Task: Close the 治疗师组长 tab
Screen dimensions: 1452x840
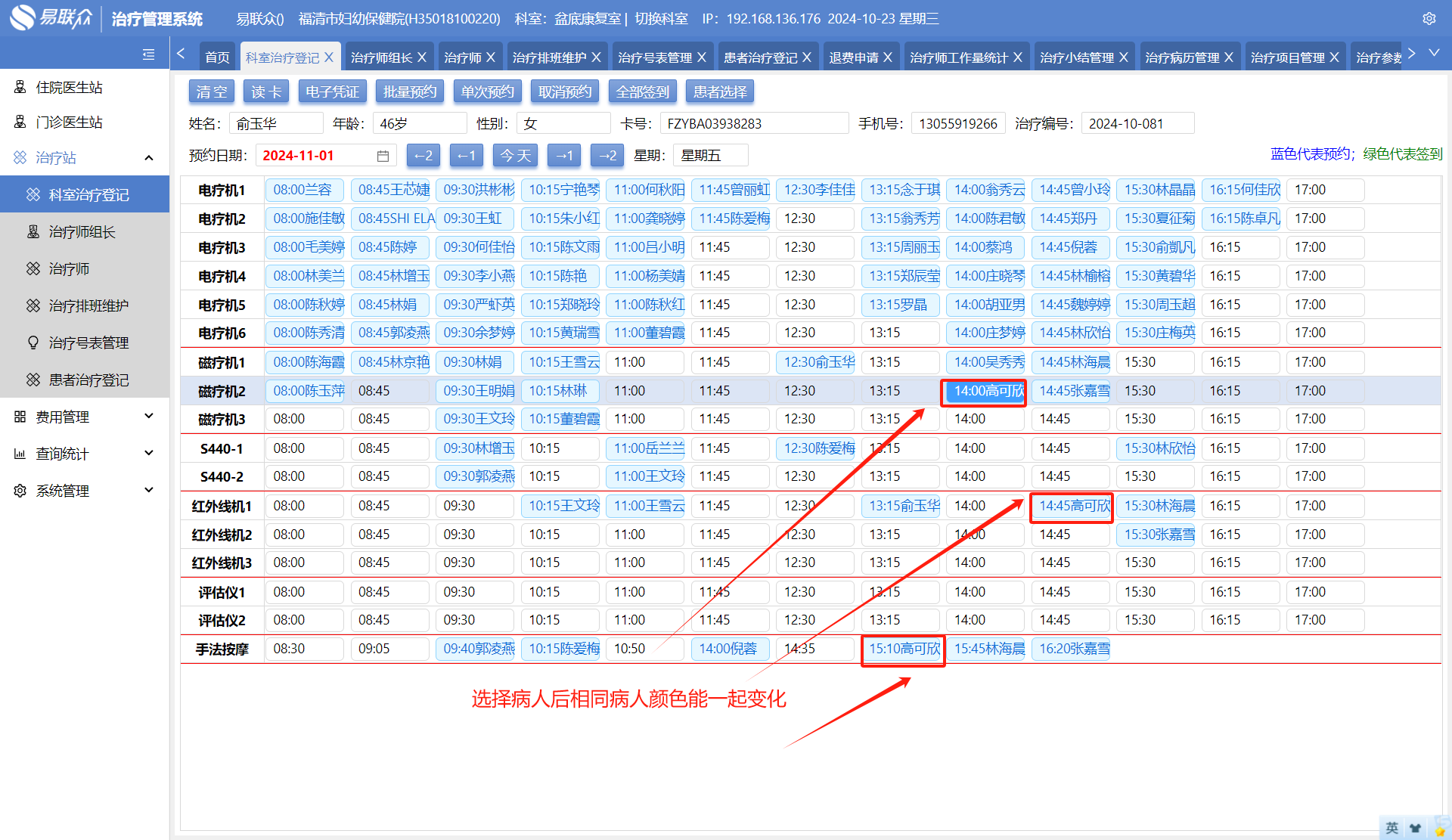Action: pyautogui.click(x=422, y=57)
